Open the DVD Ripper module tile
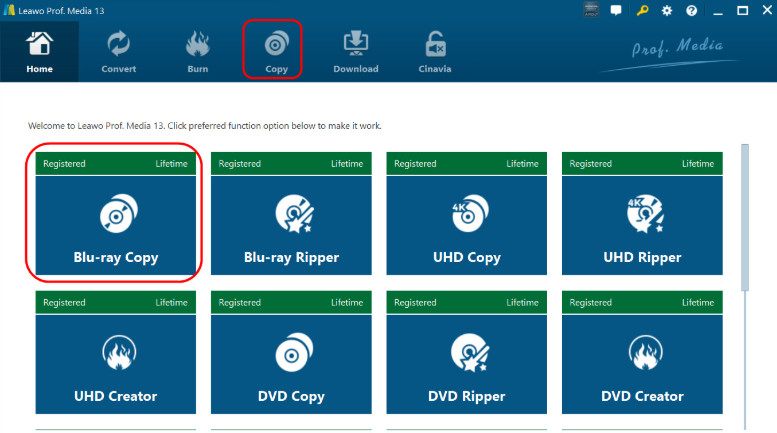The height and width of the screenshot is (433, 777). click(466, 352)
